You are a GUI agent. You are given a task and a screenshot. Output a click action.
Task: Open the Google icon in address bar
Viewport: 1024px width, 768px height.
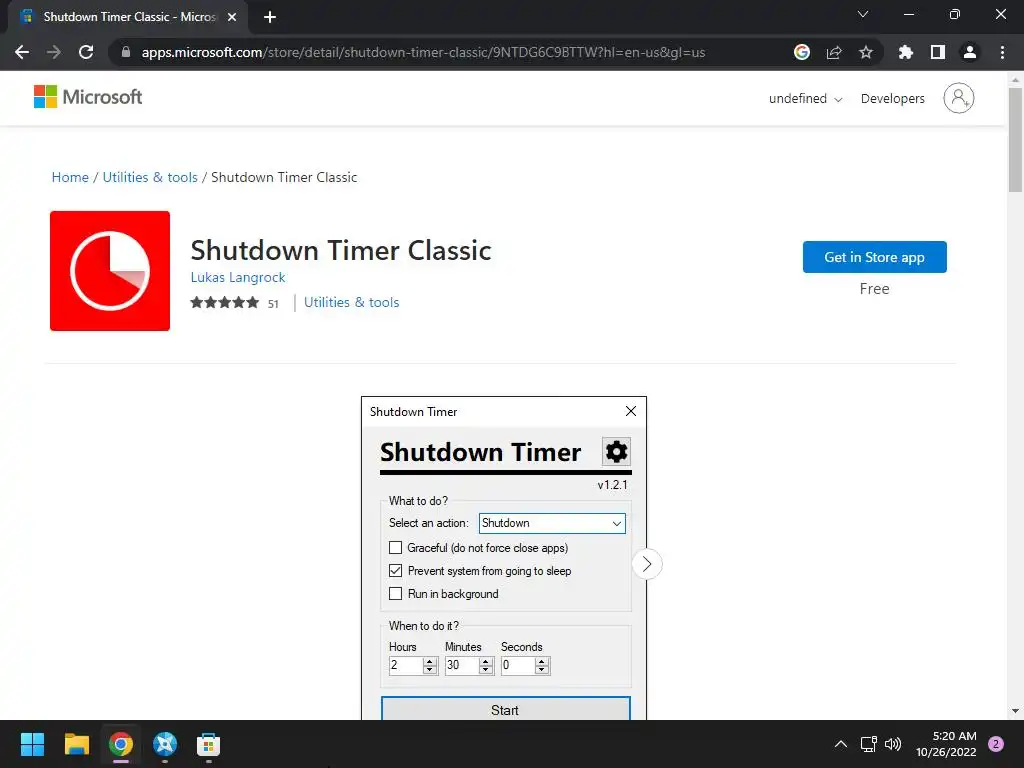pyautogui.click(x=802, y=52)
